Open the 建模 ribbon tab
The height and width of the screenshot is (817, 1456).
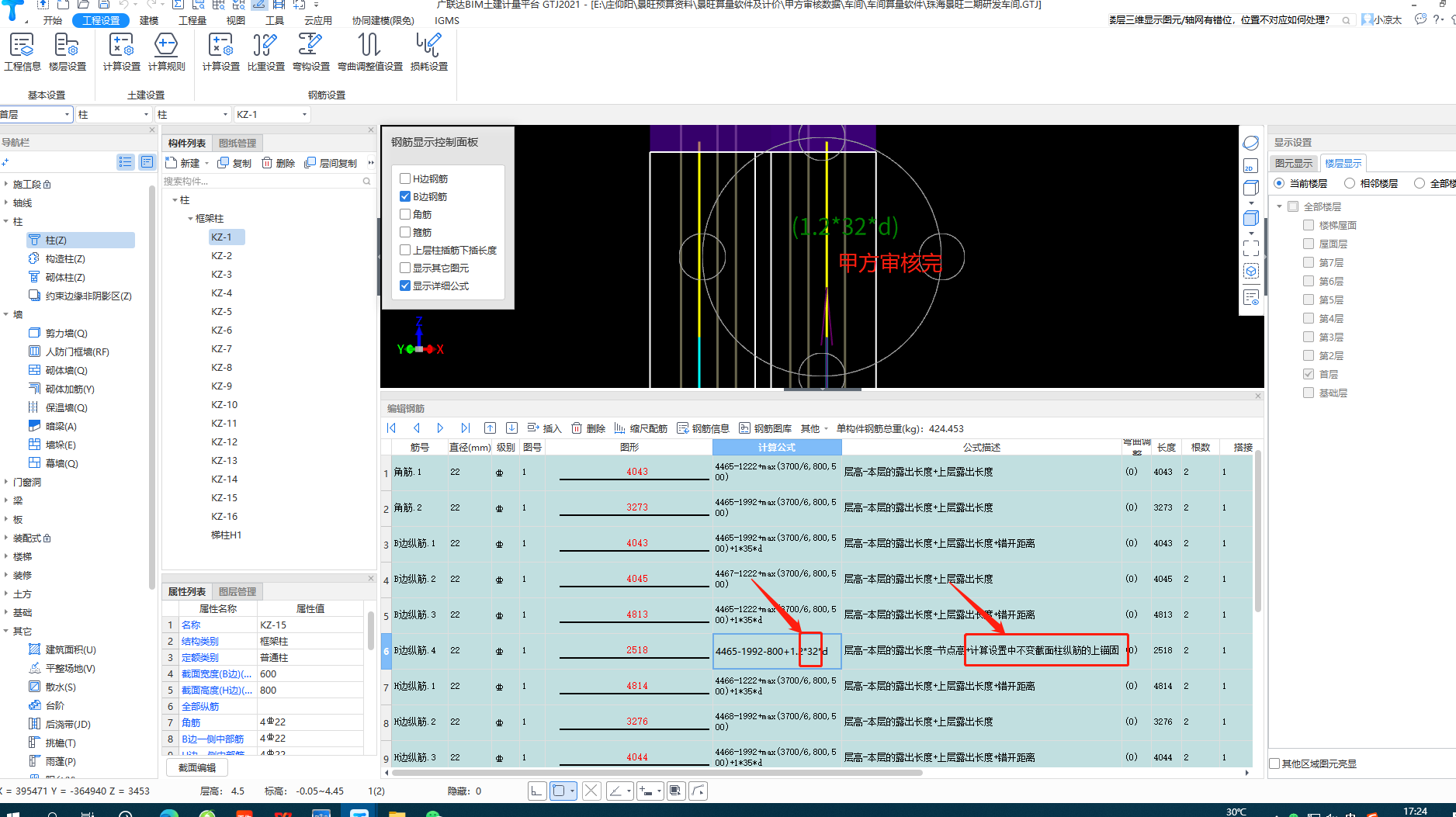pos(149,20)
